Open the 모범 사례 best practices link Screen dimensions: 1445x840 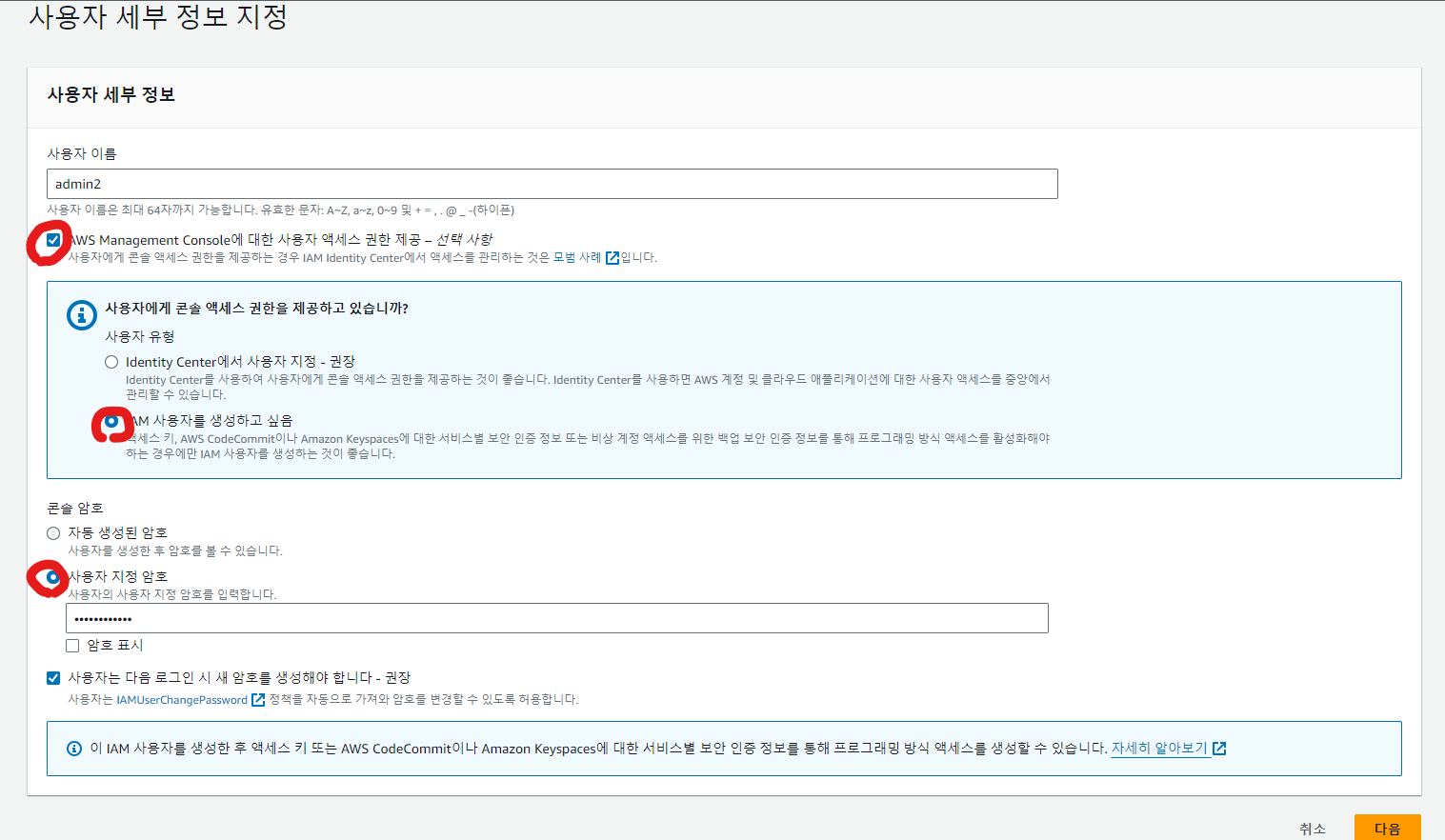(x=581, y=257)
